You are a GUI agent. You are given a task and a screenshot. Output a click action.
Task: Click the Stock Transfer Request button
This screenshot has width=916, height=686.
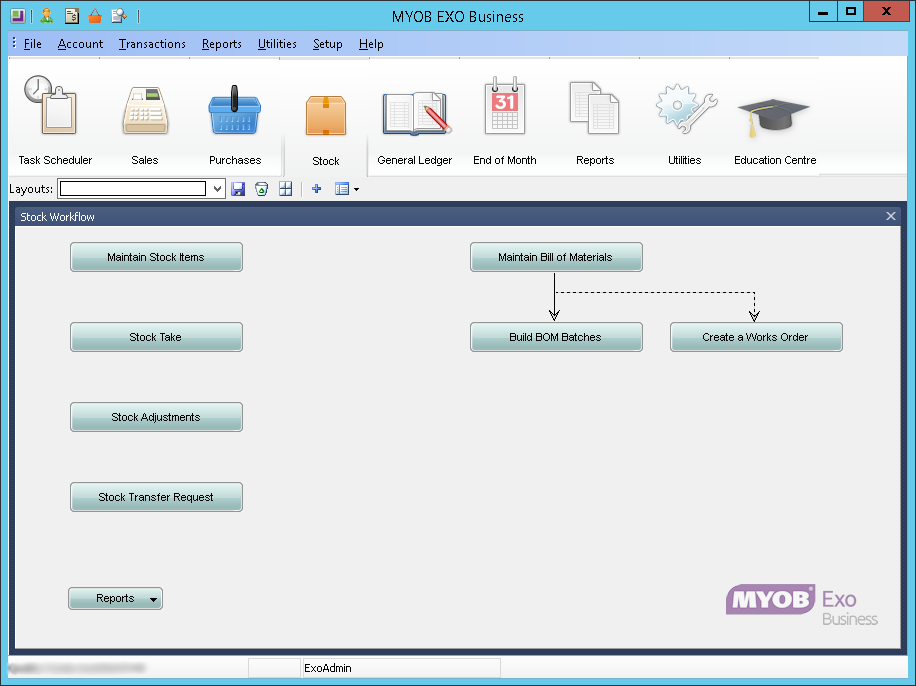click(157, 497)
